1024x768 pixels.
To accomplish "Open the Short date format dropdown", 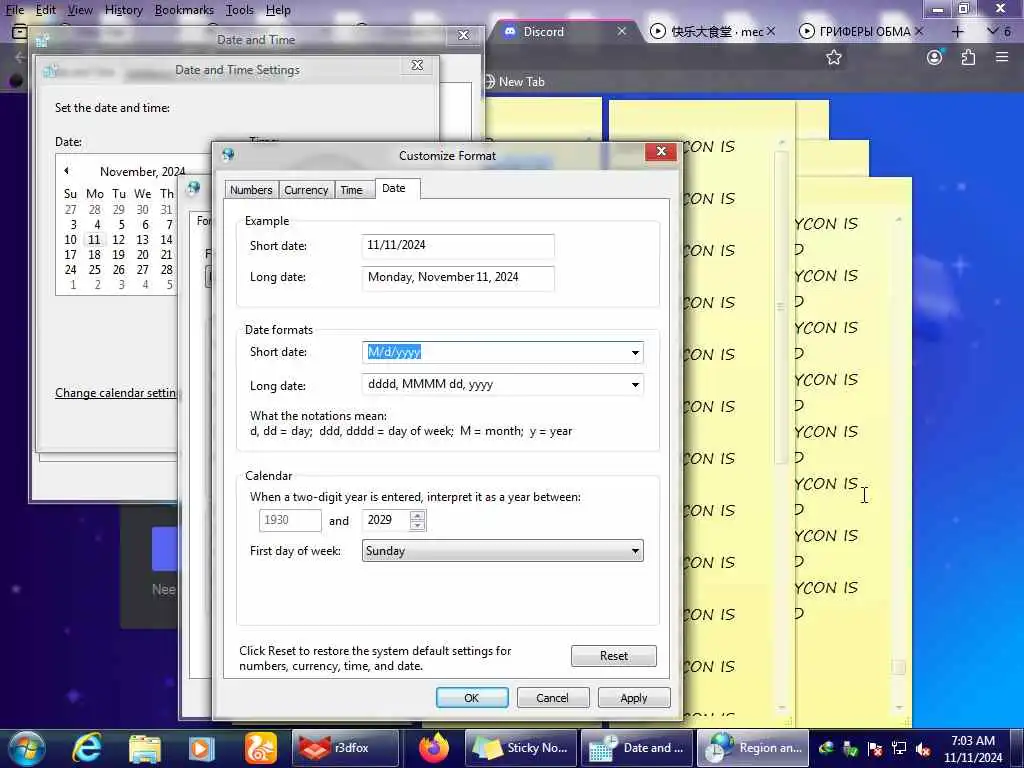I will tap(635, 353).
